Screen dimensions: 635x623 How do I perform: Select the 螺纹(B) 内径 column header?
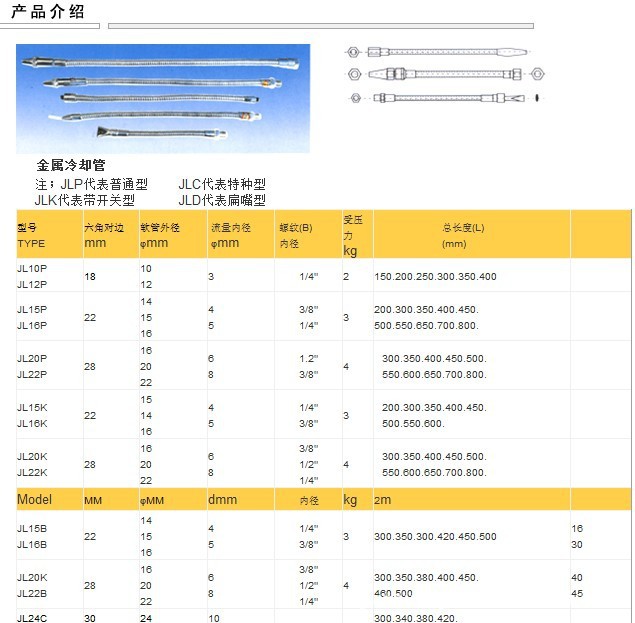click(x=295, y=235)
